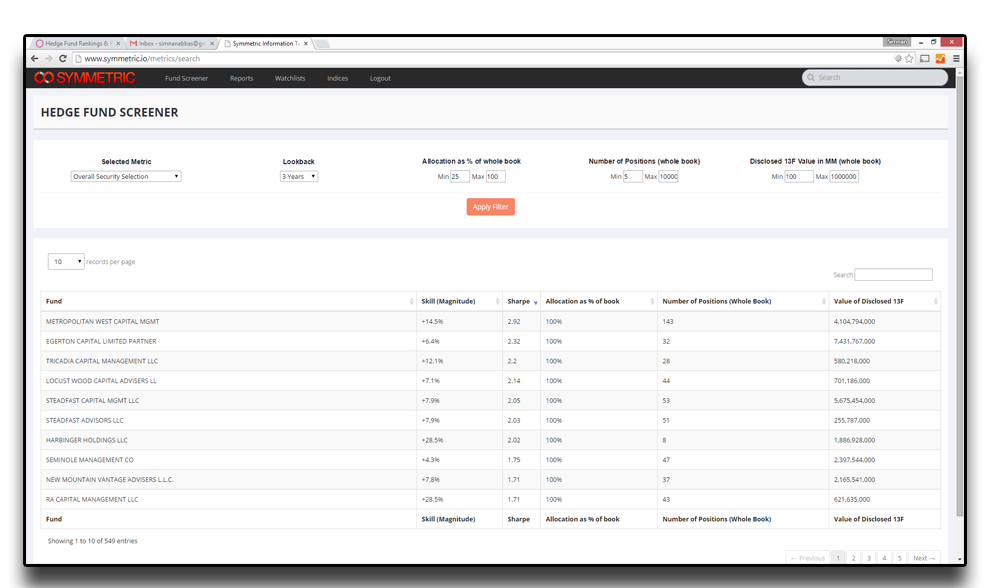984x588 pixels.
Task: Go to results page 5
Action: click(x=899, y=558)
